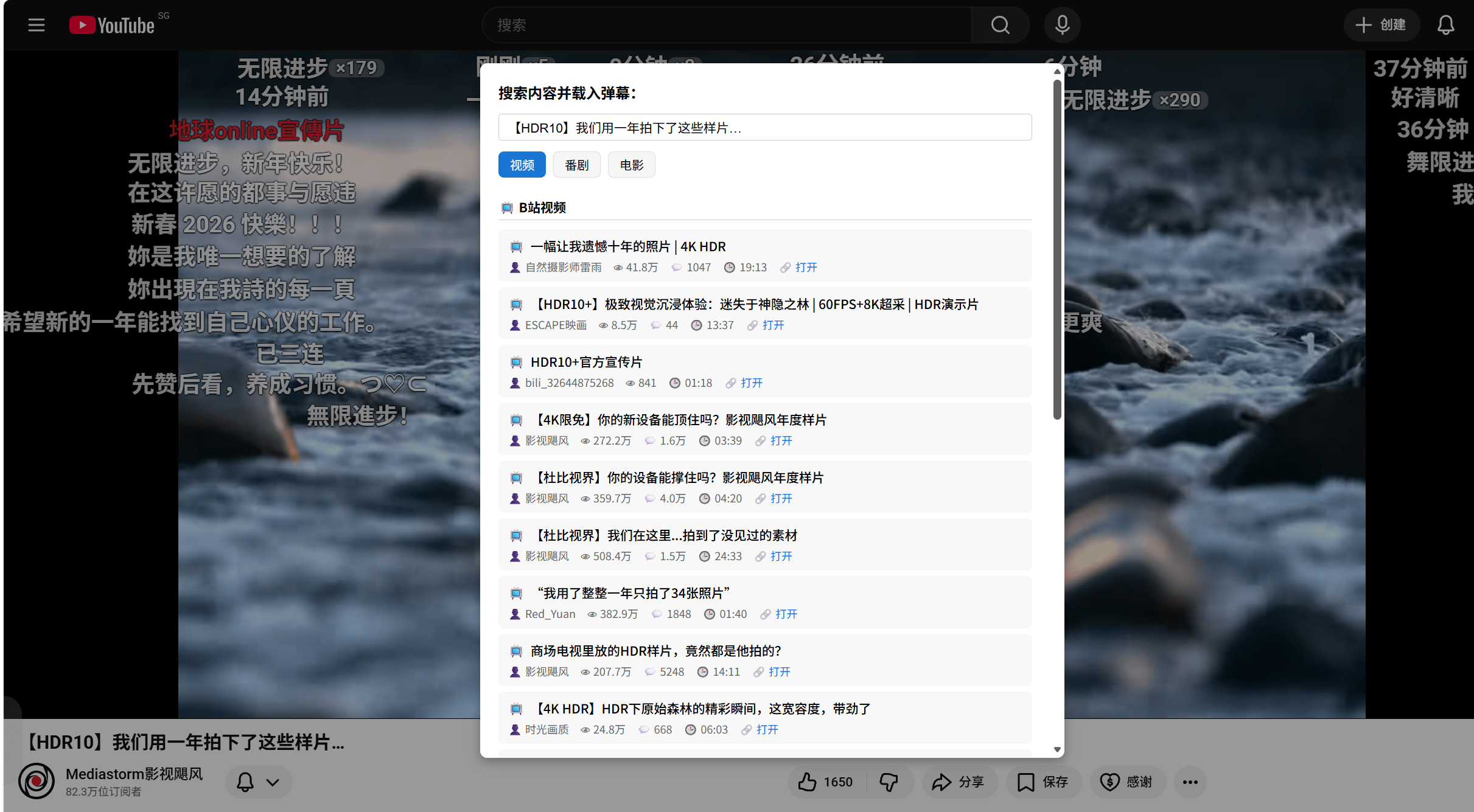
Task: Select result 【4K HDR】HDR下原始森林的精彩瞬间
Action: [x=700, y=709]
